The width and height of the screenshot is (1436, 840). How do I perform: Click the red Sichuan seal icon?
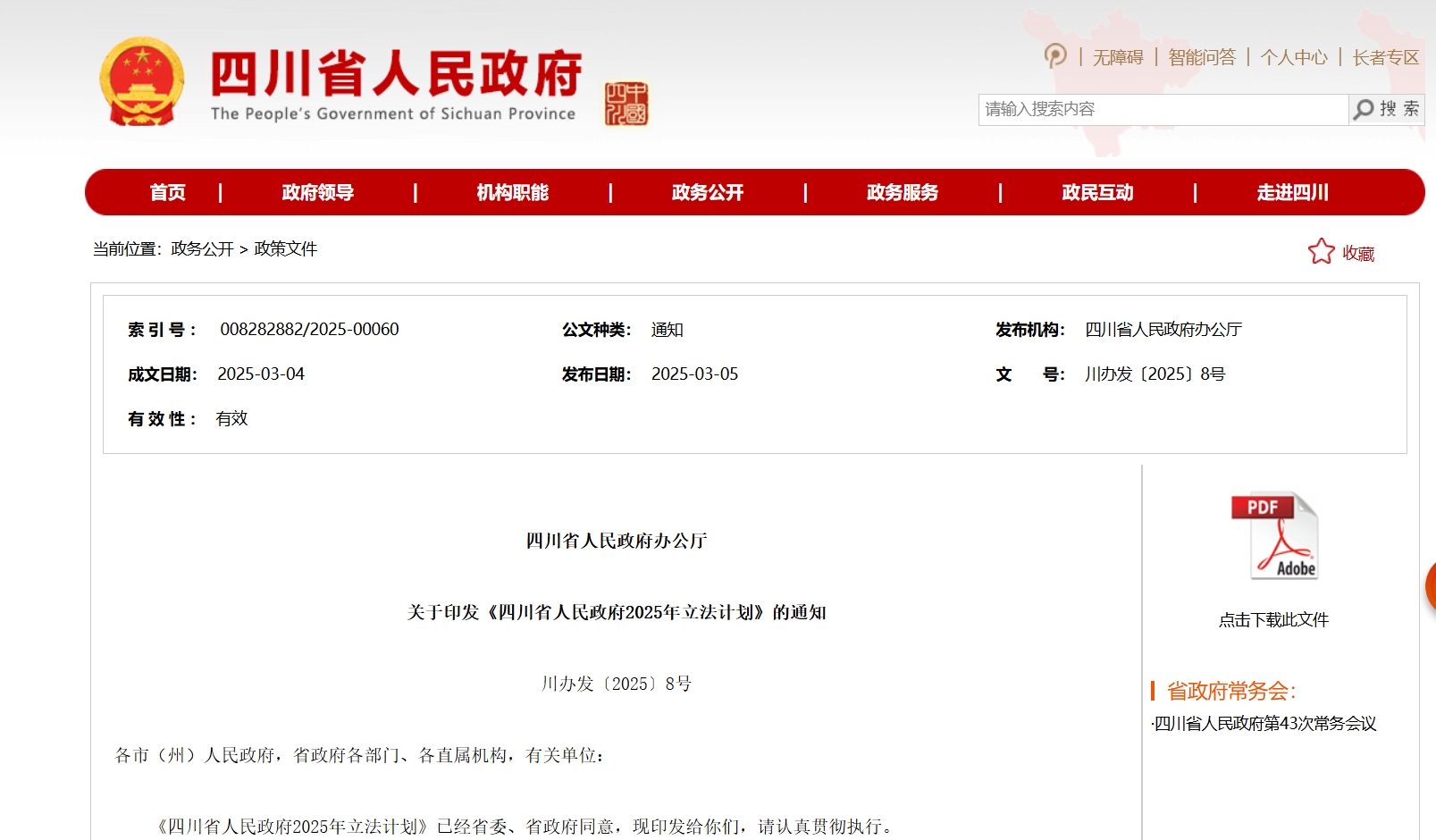626,104
